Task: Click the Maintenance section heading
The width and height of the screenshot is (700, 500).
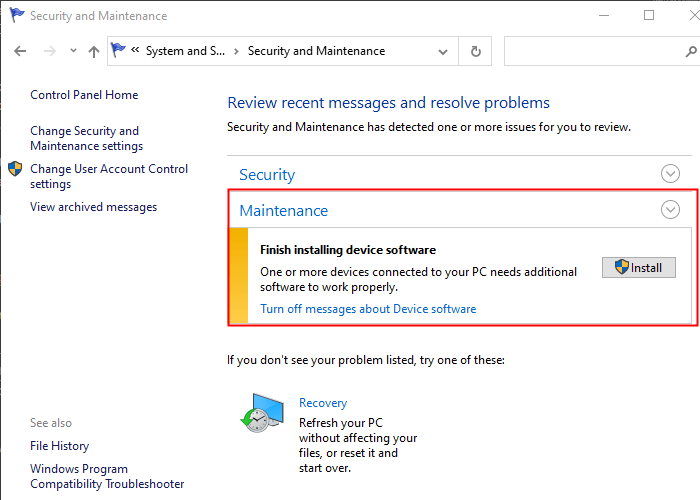Action: point(283,210)
